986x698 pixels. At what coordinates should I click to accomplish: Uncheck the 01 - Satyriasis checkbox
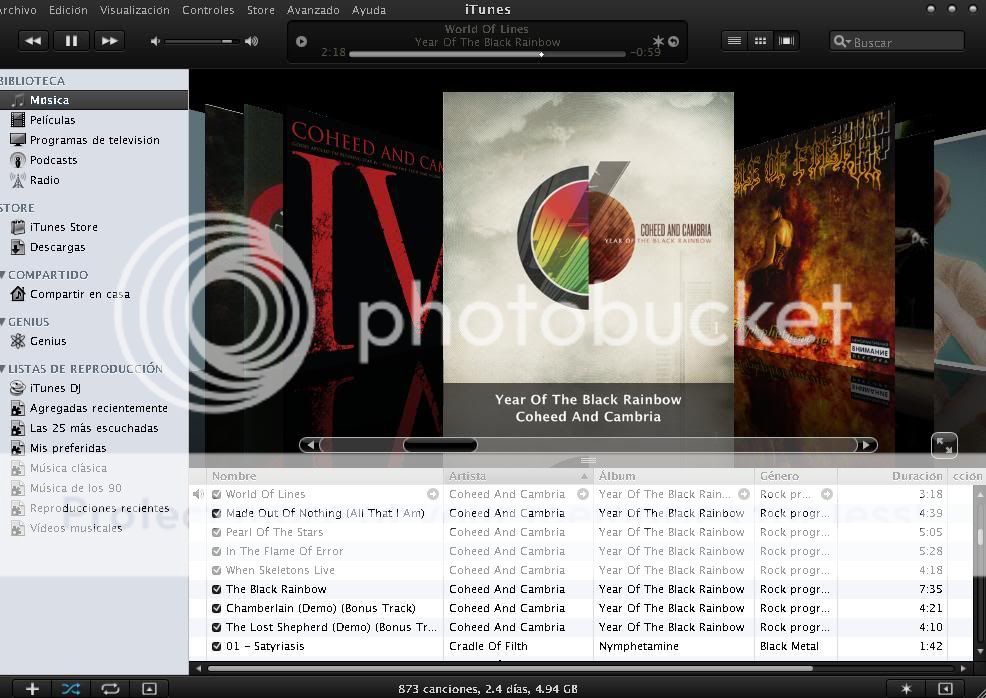pyautogui.click(x=216, y=647)
